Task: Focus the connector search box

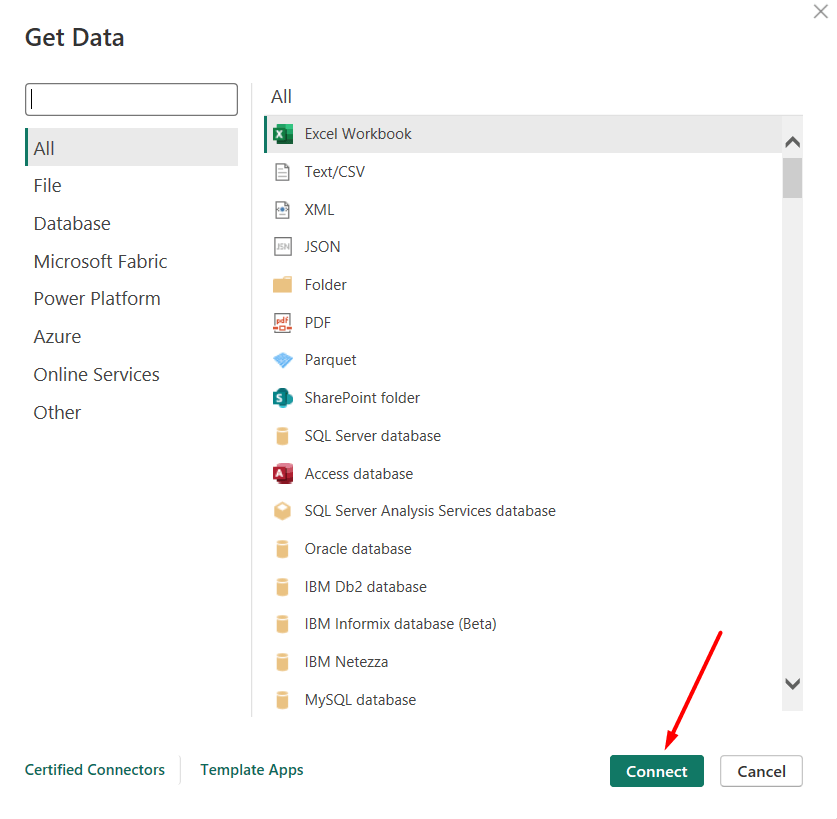Action: click(x=131, y=99)
